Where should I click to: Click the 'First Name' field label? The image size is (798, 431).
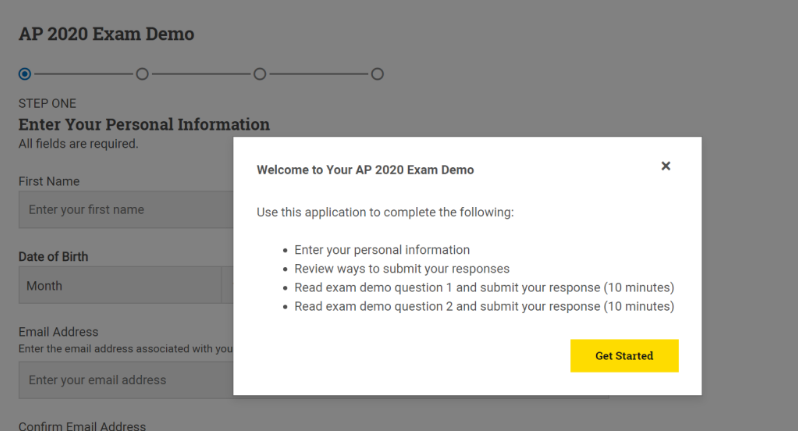[49, 182]
